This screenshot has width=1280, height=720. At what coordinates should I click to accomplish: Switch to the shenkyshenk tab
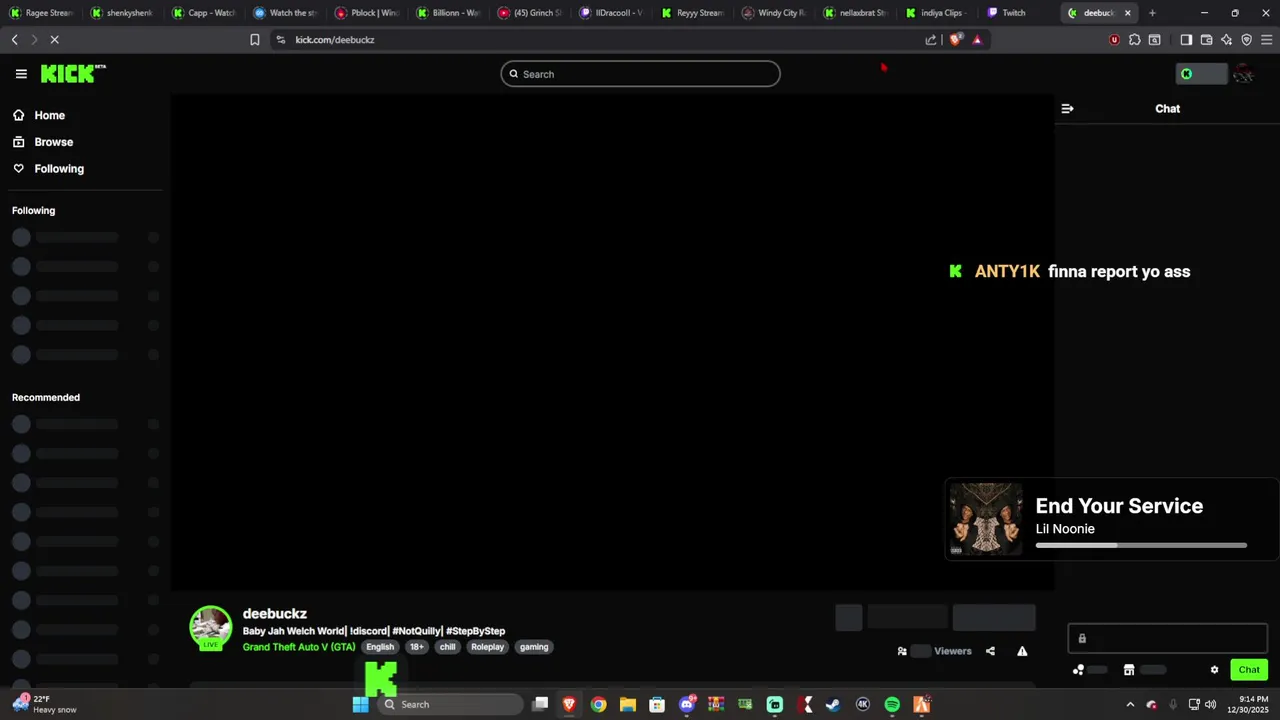[x=123, y=13]
